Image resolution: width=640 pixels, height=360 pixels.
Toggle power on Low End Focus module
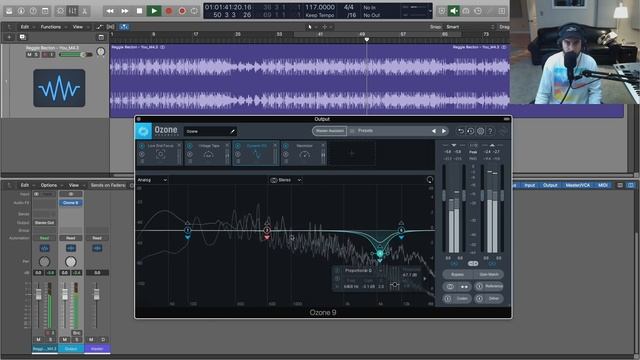[x=142, y=146]
